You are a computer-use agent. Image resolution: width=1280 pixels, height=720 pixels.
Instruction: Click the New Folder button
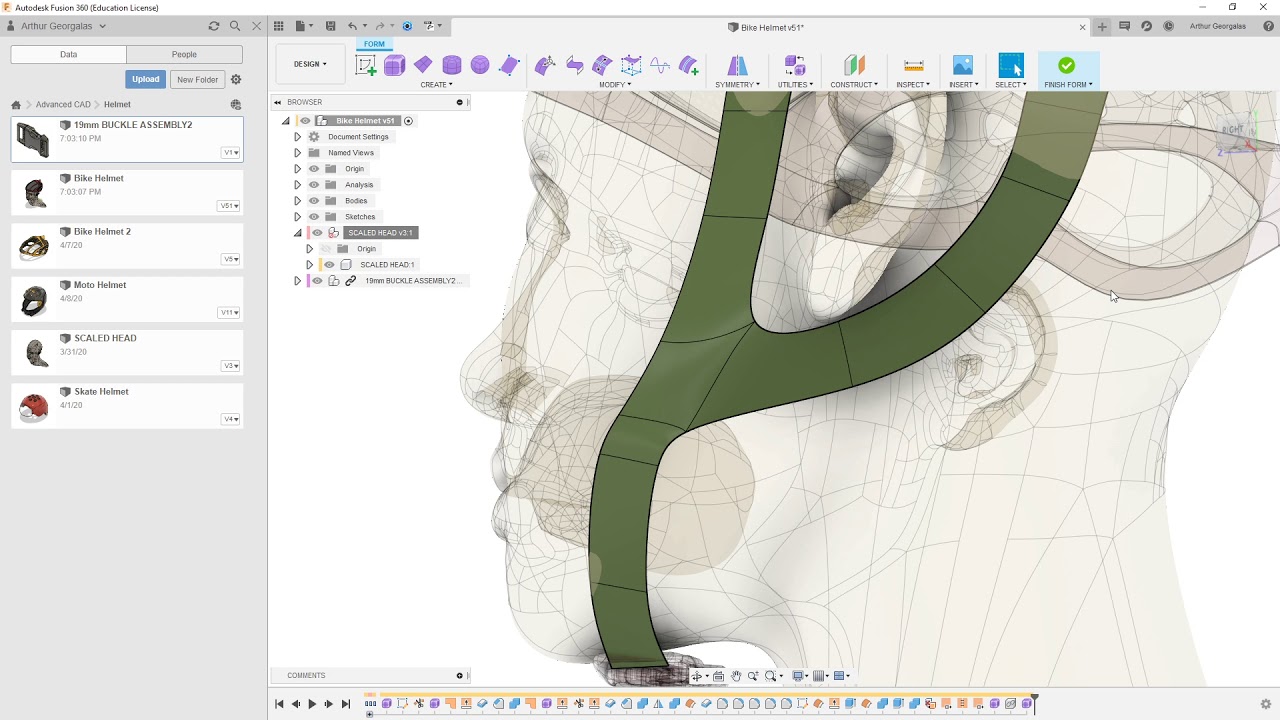197,79
